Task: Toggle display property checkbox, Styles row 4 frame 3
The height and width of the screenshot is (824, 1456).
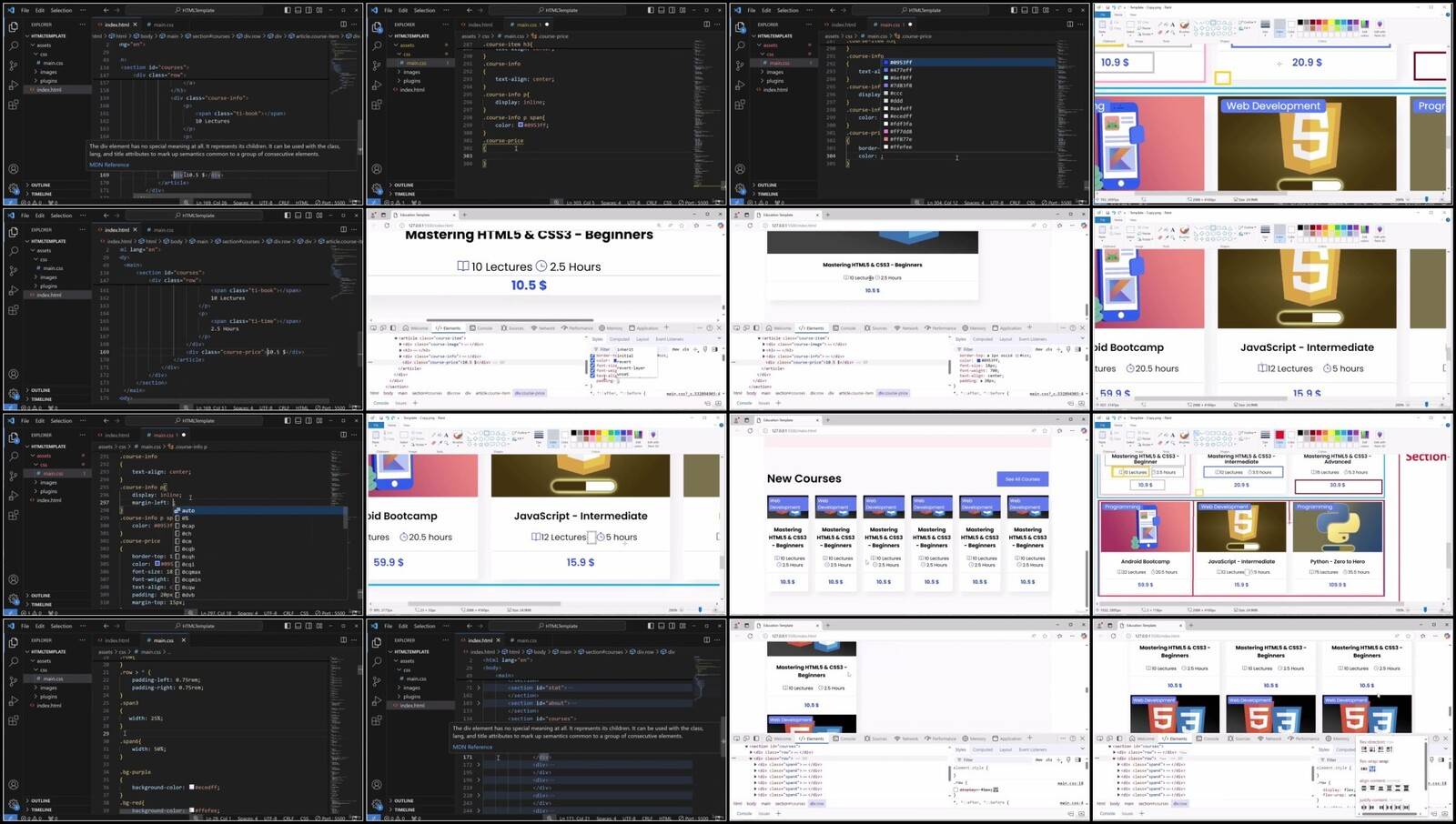Action: pyautogui.click(x=956, y=789)
